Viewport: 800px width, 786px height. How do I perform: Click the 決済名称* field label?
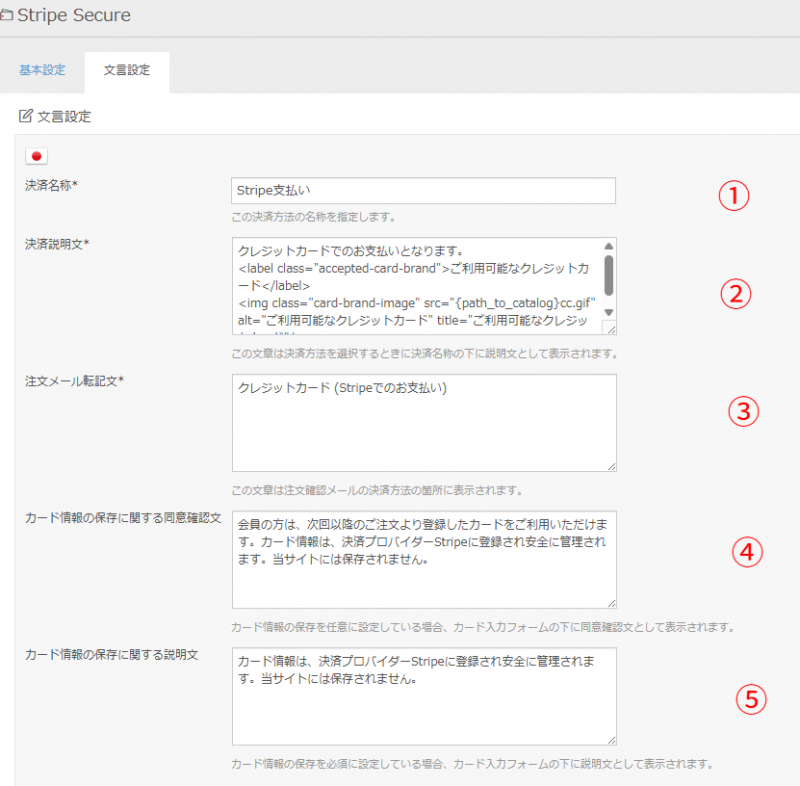[x=52, y=185]
